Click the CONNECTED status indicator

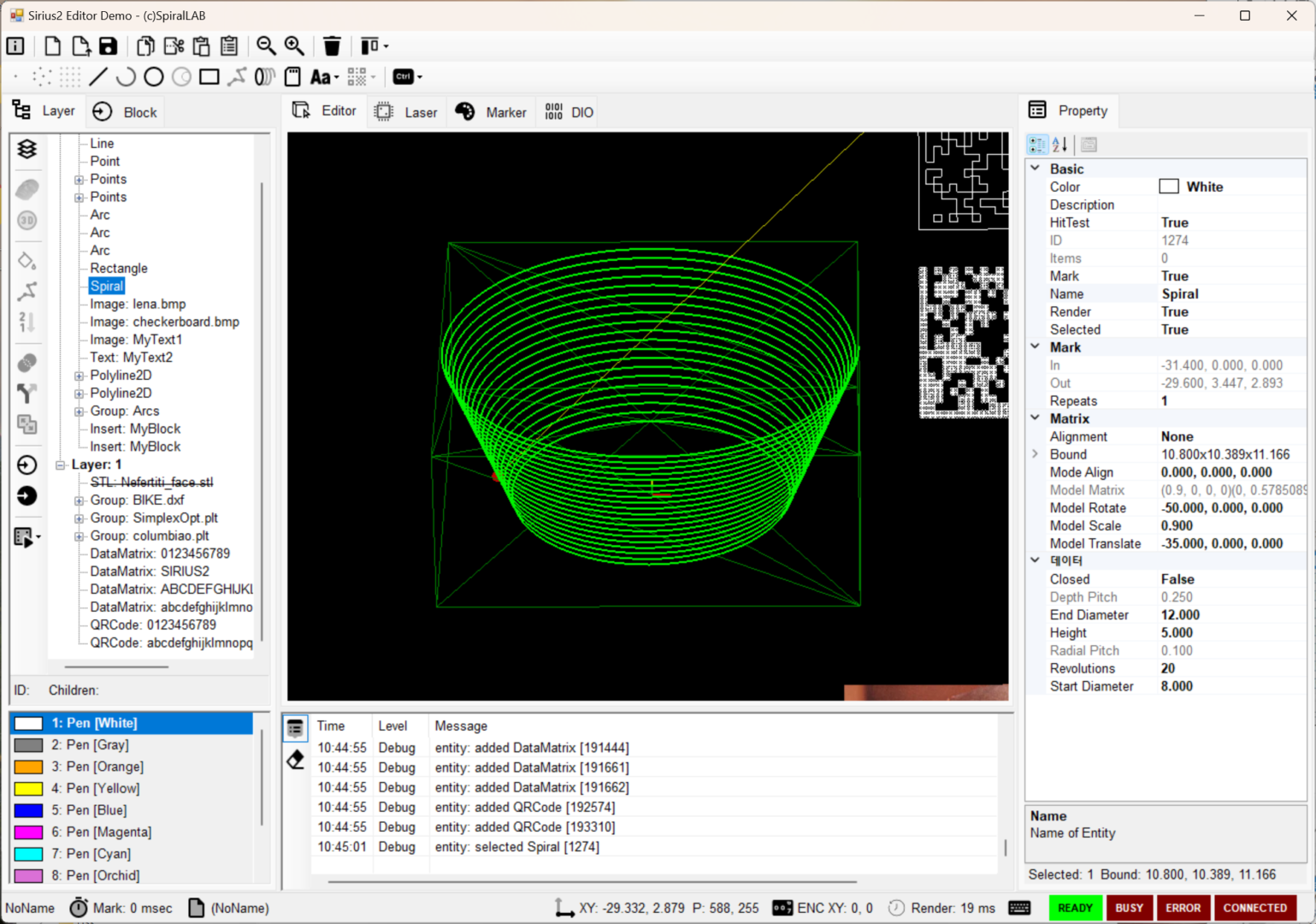click(1254, 908)
